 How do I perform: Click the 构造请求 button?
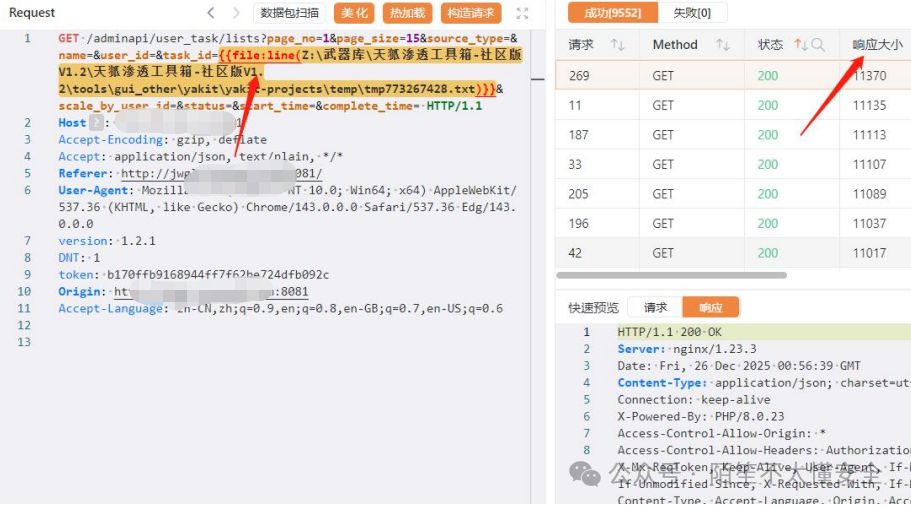coord(471,13)
